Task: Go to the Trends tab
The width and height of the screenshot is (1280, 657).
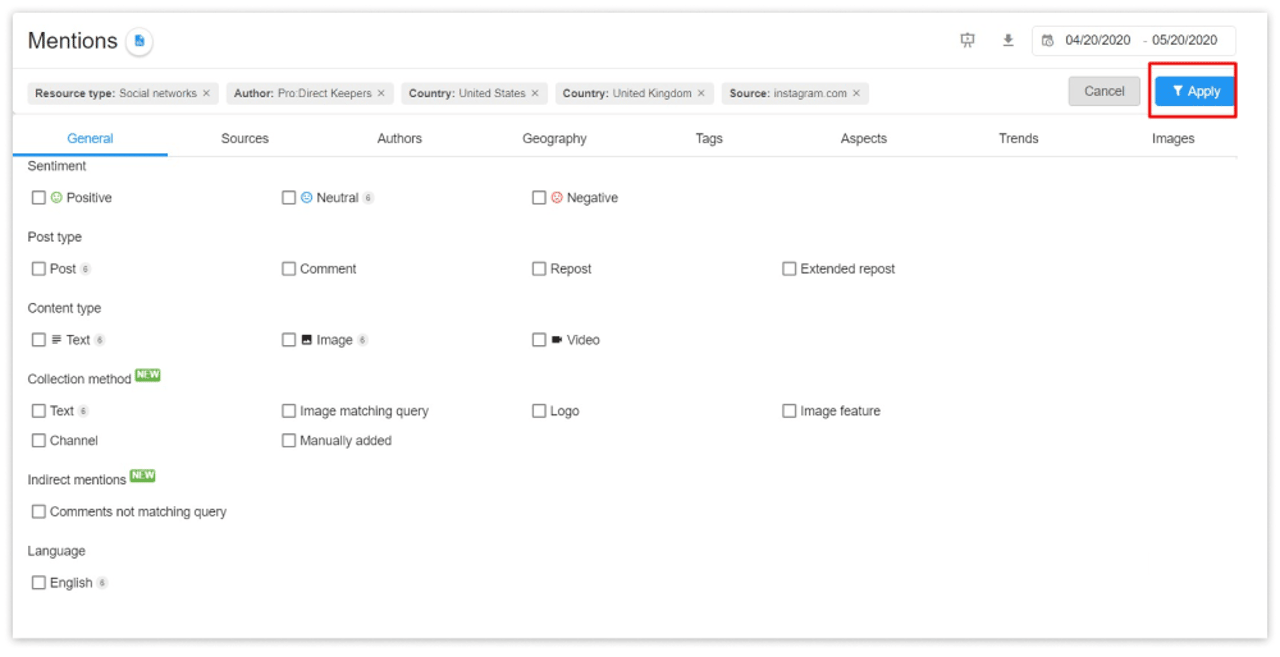Action: pos(1018,139)
